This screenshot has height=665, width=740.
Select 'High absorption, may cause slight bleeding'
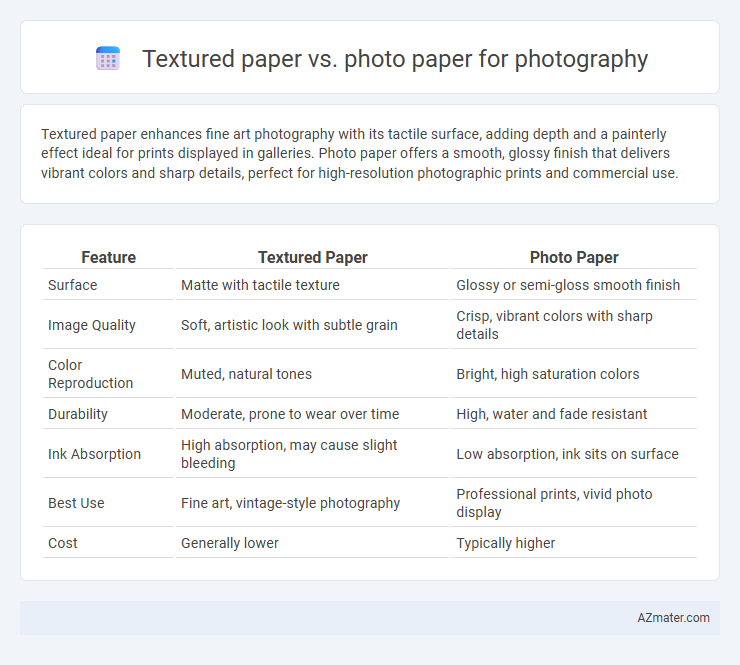[x=289, y=454]
